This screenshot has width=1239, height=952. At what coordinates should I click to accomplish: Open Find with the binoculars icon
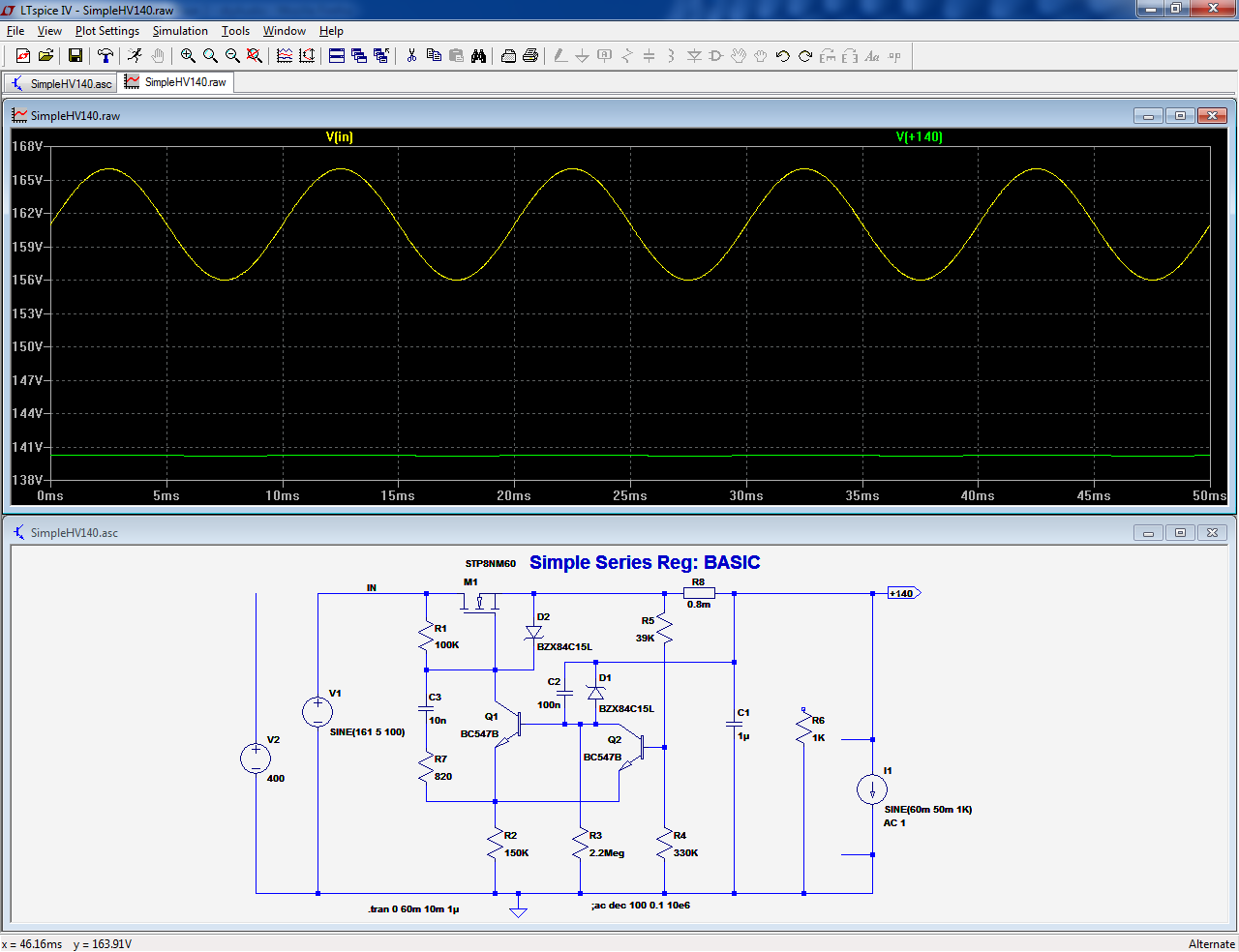tap(478, 56)
